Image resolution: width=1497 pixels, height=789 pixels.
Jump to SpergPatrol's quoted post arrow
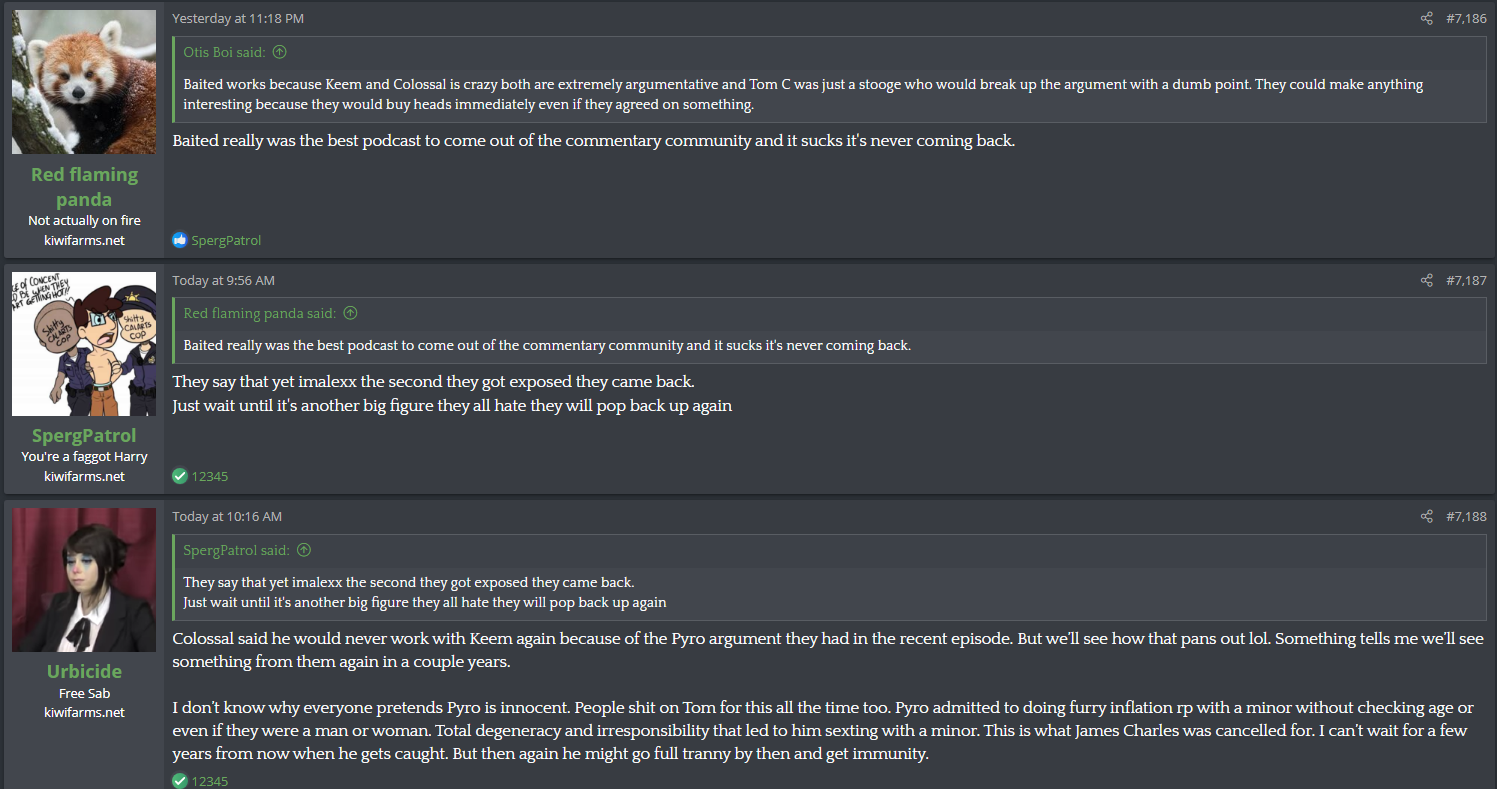(304, 550)
